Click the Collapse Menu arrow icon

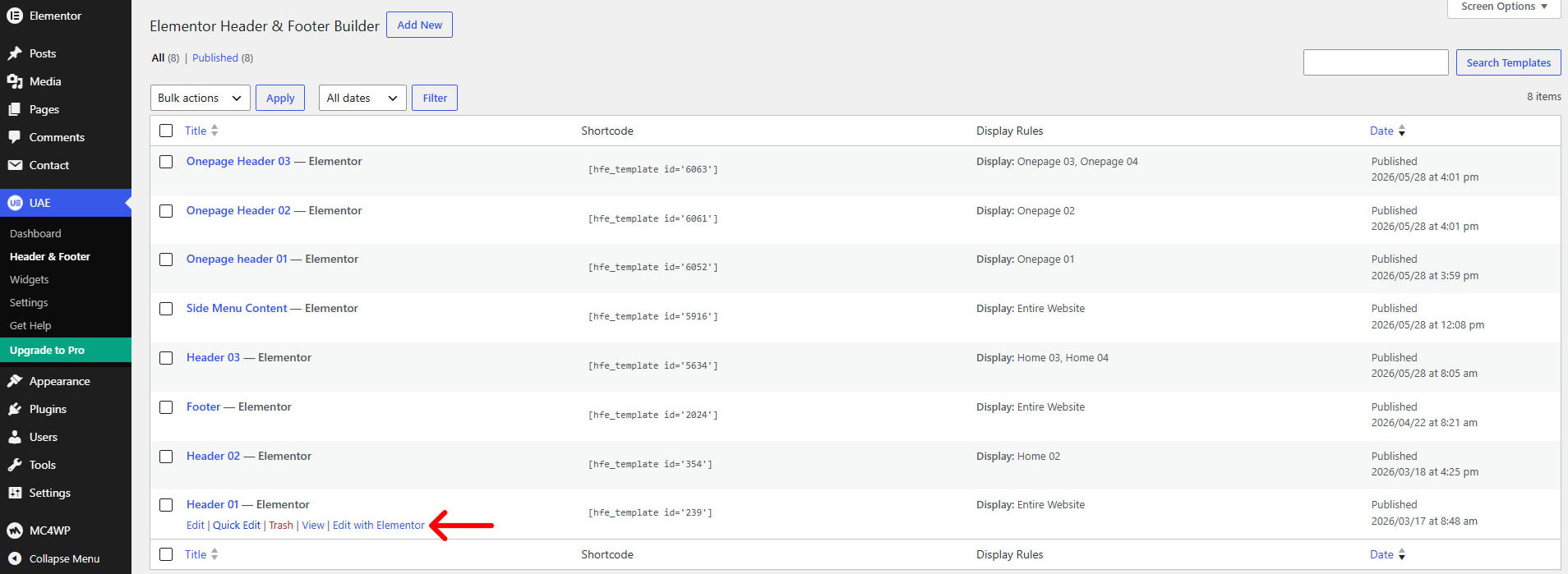tap(15, 558)
